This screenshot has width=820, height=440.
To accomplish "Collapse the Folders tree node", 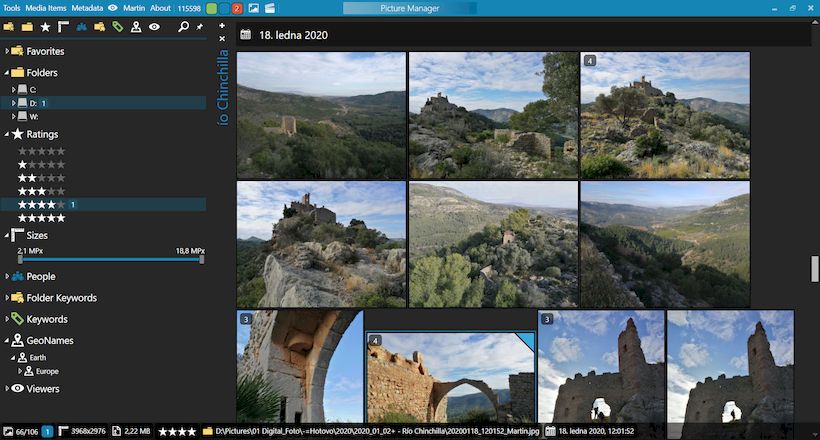I will (7, 73).
